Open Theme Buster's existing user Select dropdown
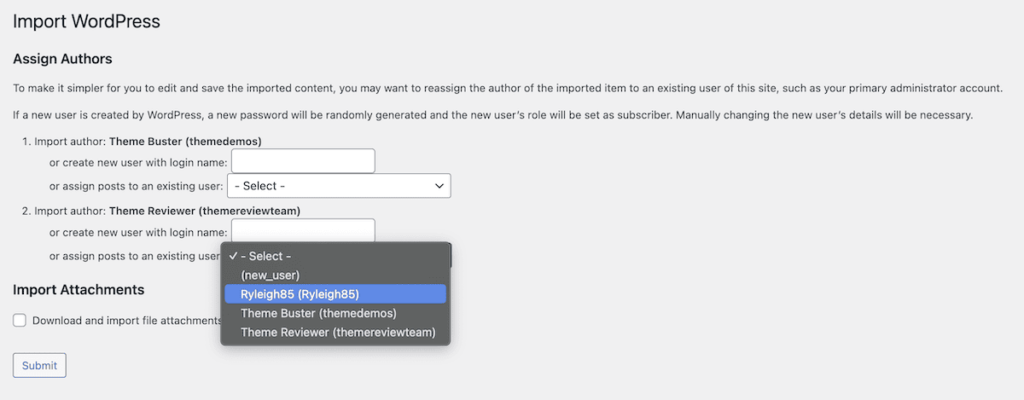Screen dimensions: 1024x400 [x=338, y=186]
